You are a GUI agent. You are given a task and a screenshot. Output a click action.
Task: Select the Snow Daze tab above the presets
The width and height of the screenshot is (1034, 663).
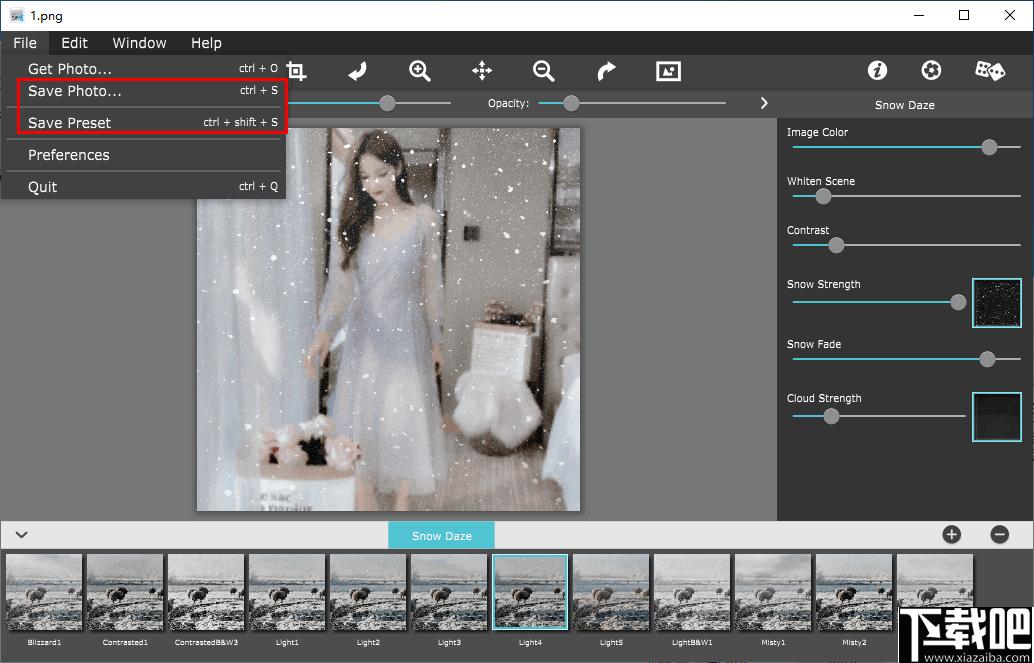pyautogui.click(x=441, y=536)
